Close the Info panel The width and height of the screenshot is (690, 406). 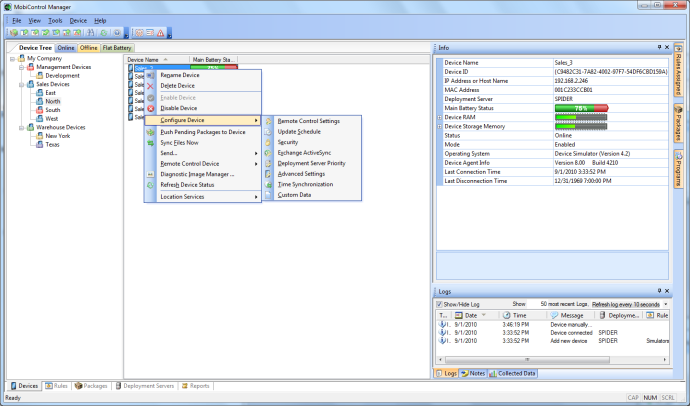pyautogui.click(x=667, y=47)
